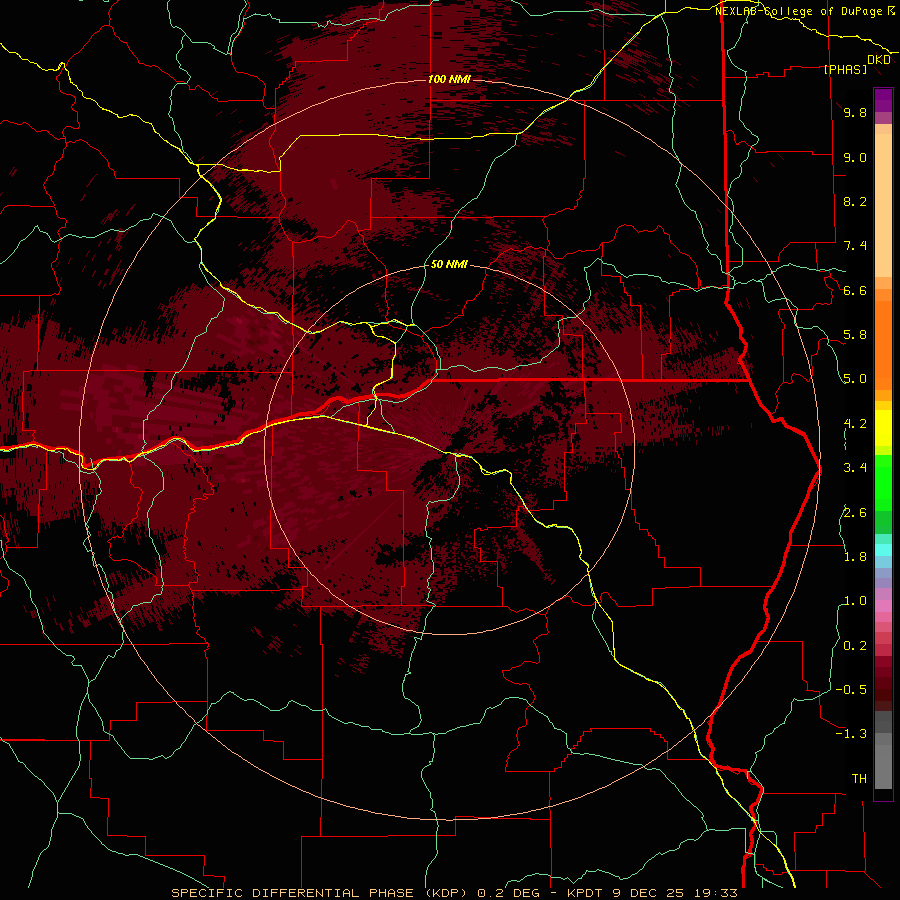This screenshot has height=900, width=900.
Task: Select the 9.8 value on color scale
Action: point(855,113)
